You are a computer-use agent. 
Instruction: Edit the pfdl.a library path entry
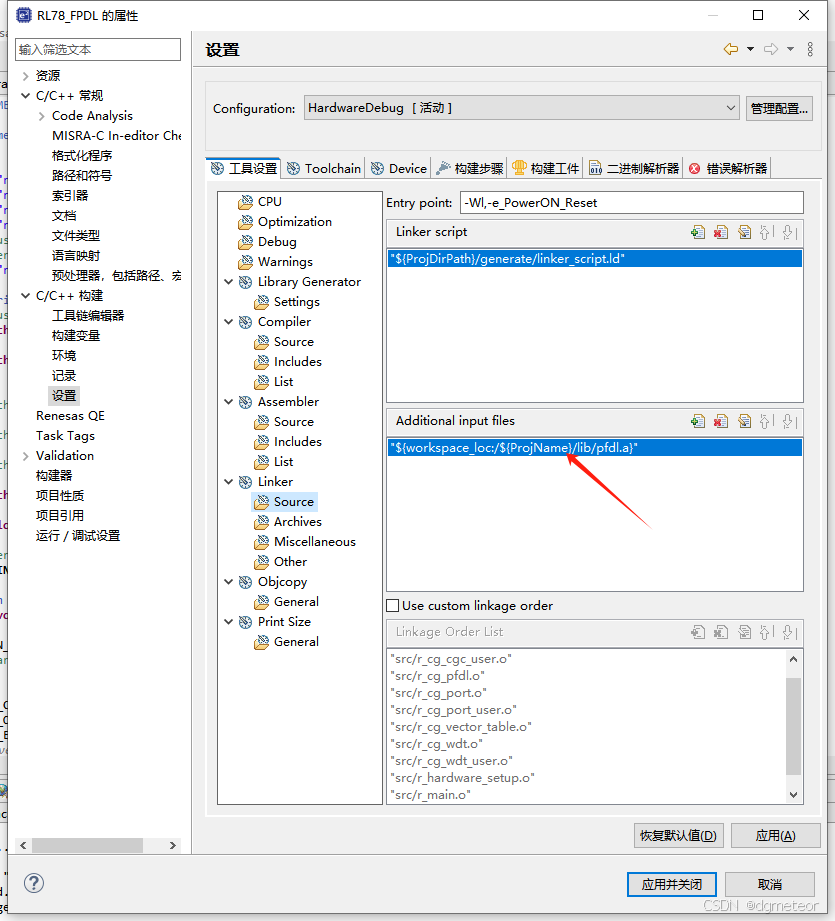pos(746,421)
